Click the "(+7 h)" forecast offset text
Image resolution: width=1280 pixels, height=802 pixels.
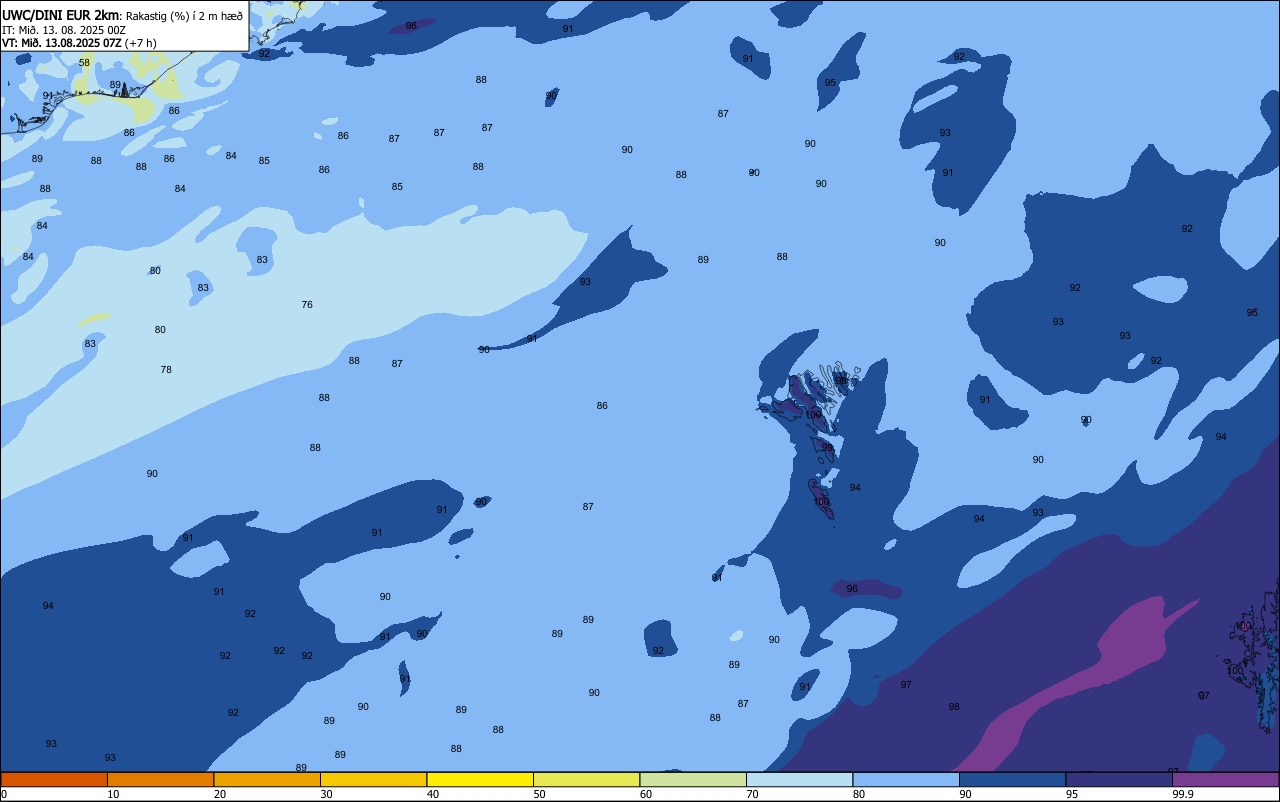click(141, 43)
